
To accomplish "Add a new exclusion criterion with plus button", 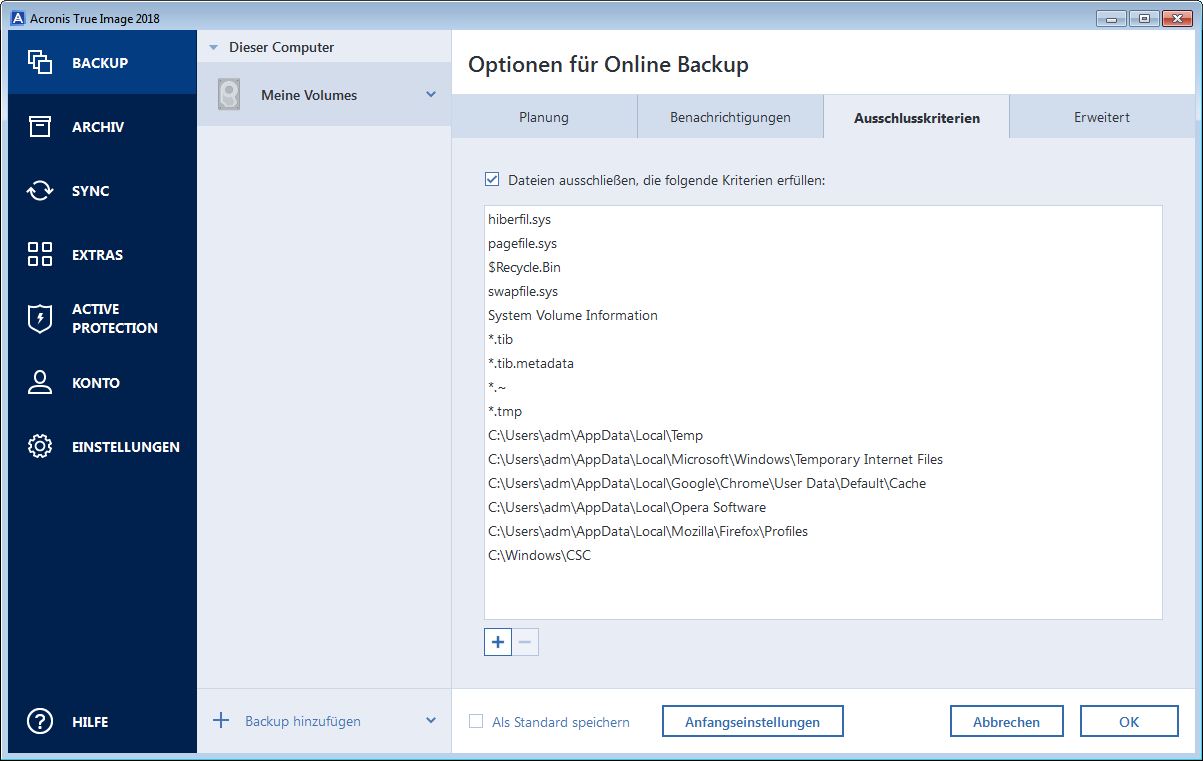I will tap(498, 642).
